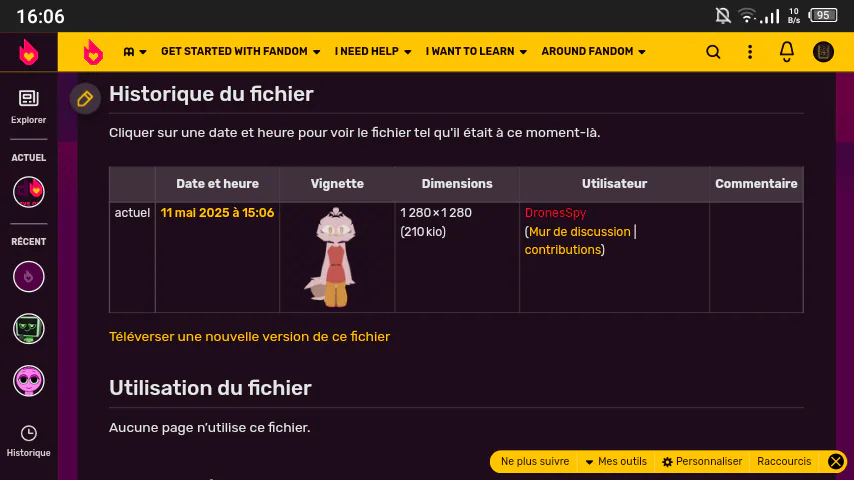Image resolution: width=854 pixels, height=480 pixels.
Task: Click the 1 280×1 280 dimensions text
Action: (x=436, y=212)
